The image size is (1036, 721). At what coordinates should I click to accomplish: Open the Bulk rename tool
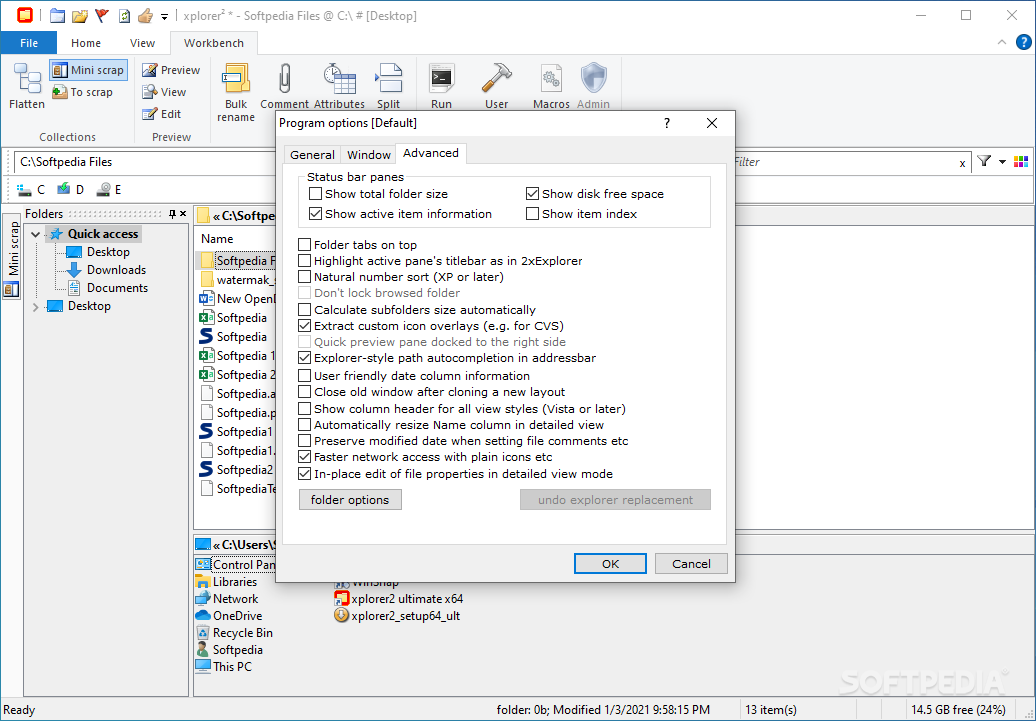coord(236,93)
